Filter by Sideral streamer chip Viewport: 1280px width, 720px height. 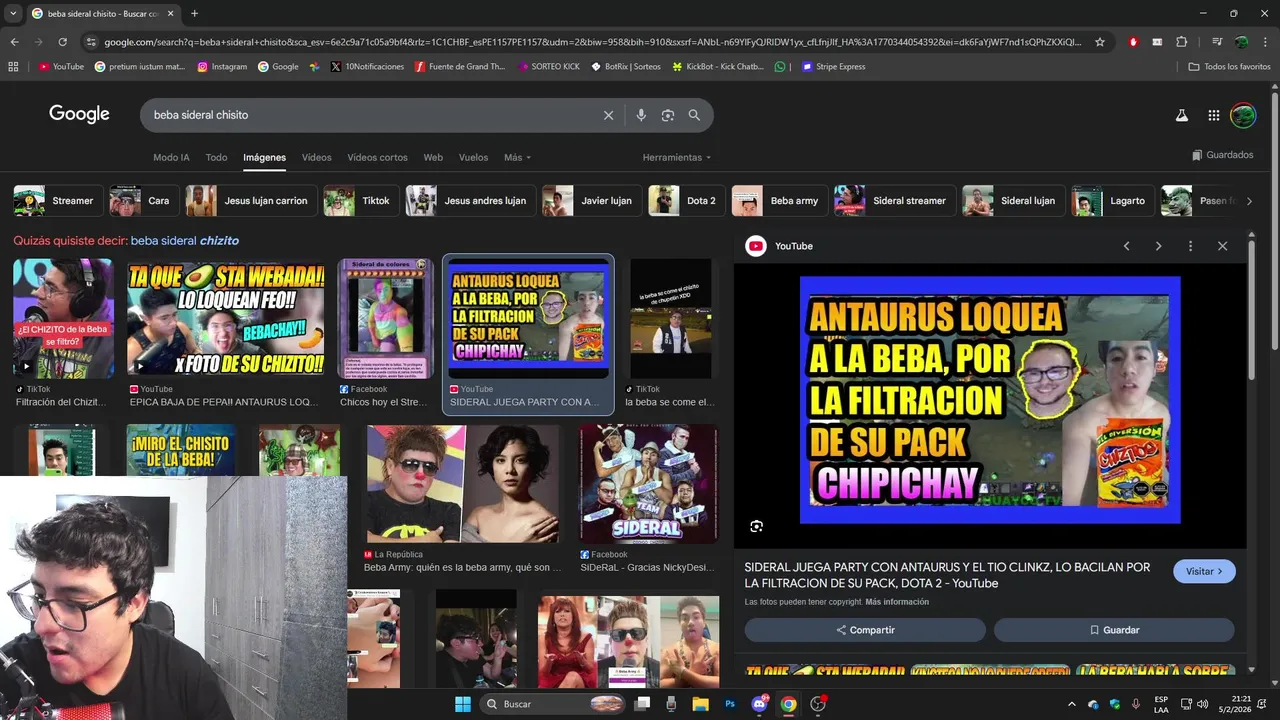pos(894,201)
